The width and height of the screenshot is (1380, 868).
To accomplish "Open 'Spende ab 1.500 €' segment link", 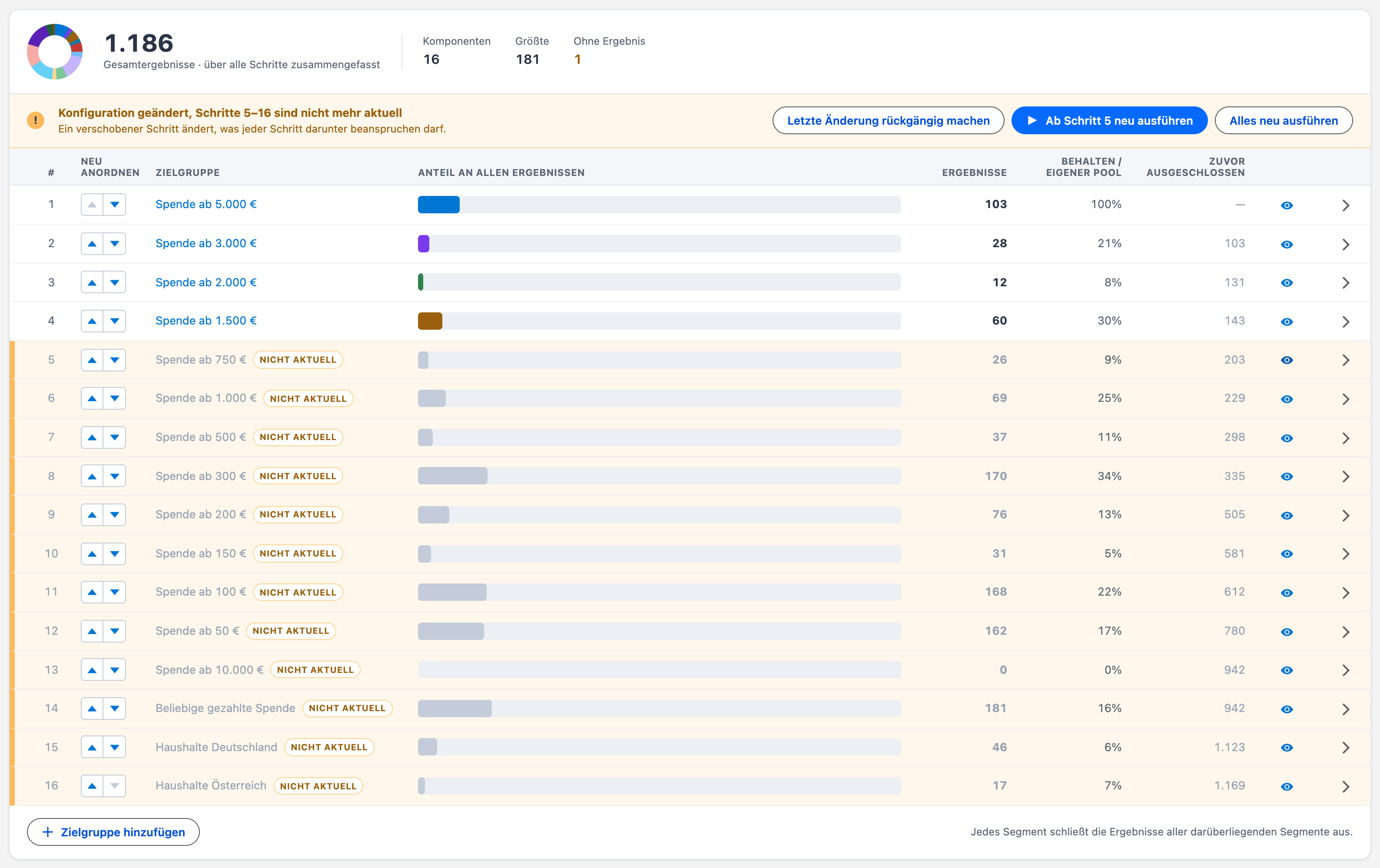I will coord(206,321).
